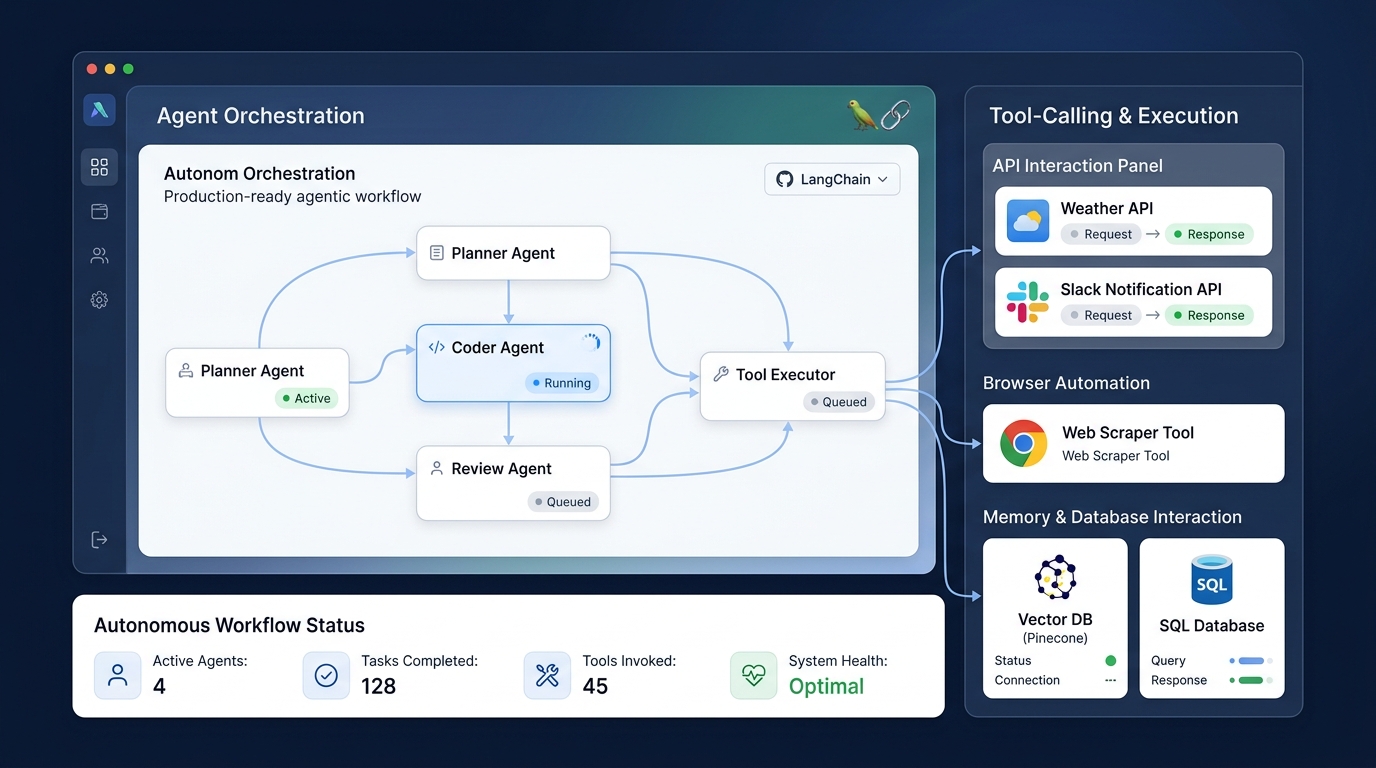The image size is (1376, 768).
Task: Click the Chrome browser icon
Action: point(1023,443)
